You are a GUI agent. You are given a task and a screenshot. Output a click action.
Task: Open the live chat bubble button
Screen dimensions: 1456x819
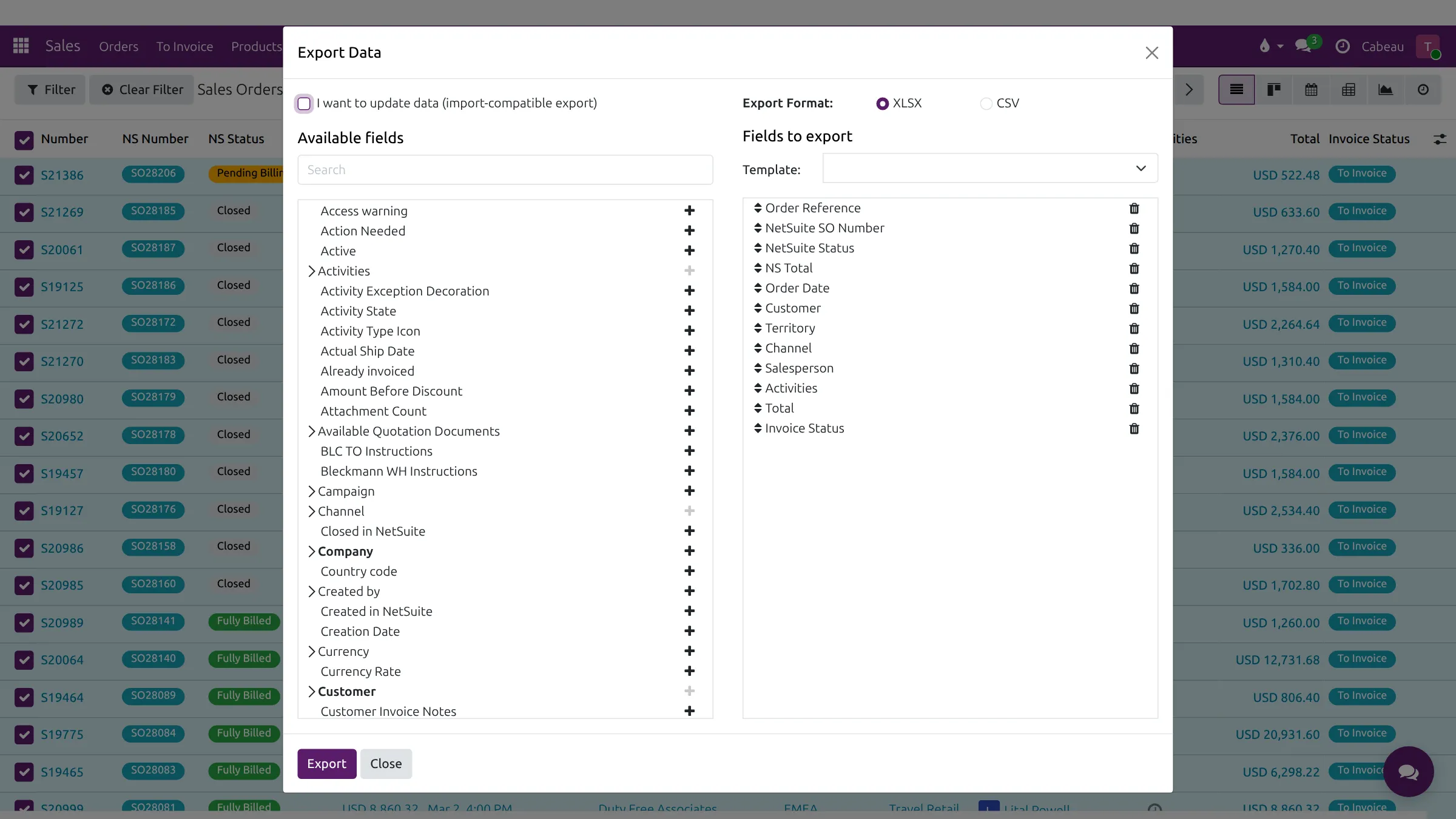(1408, 772)
